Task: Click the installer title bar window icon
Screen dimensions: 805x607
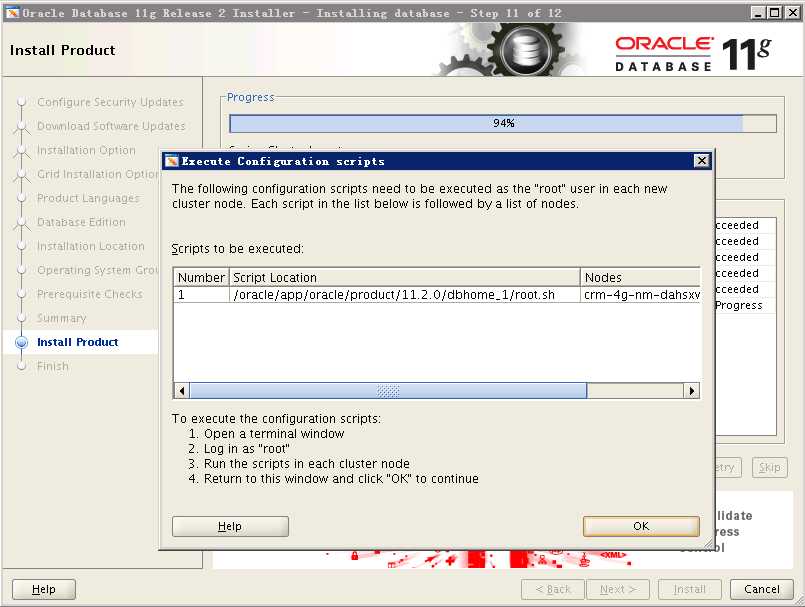Action: click(x=12, y=12)
